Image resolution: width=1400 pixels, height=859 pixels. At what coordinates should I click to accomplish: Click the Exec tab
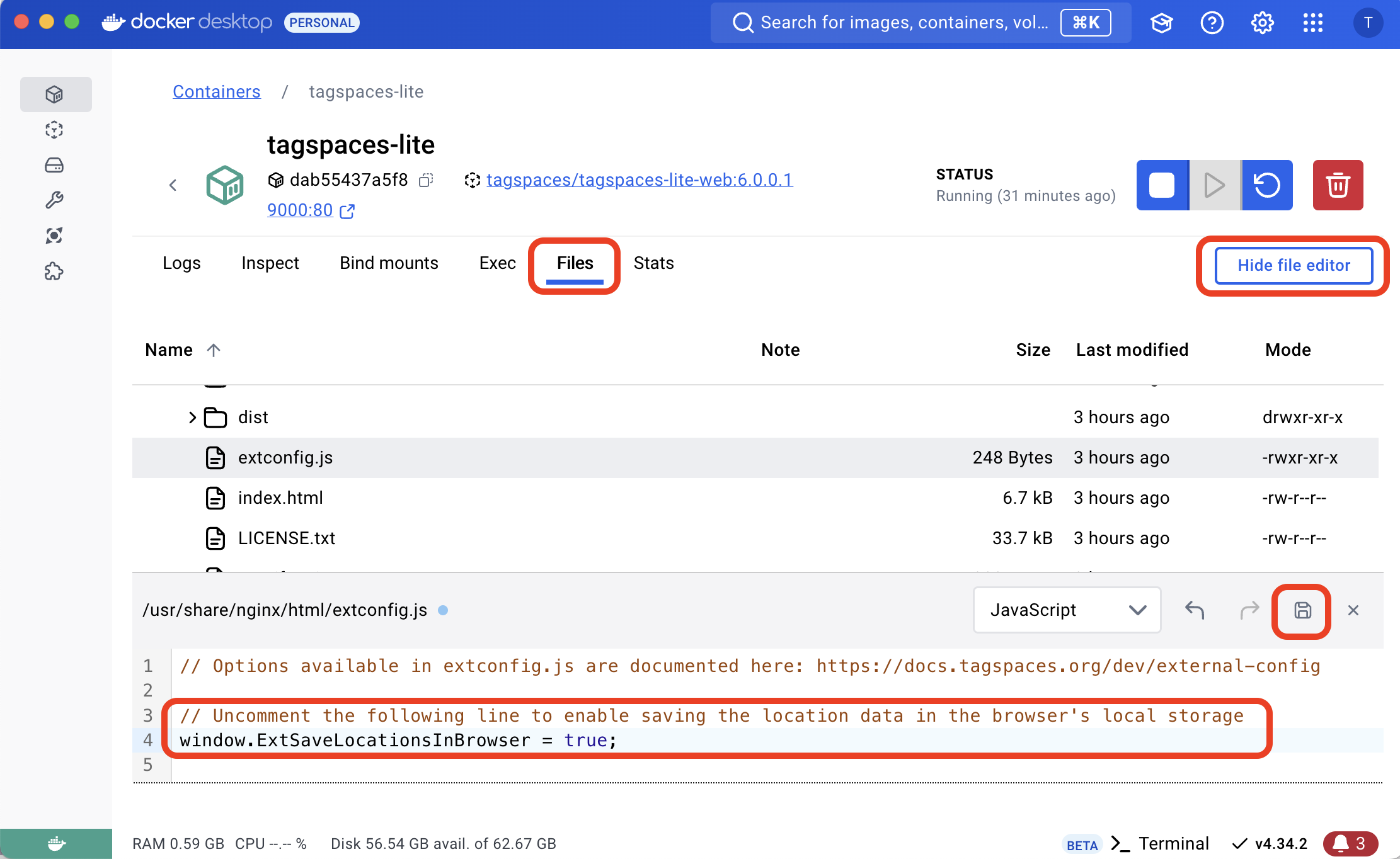(496, 263)
